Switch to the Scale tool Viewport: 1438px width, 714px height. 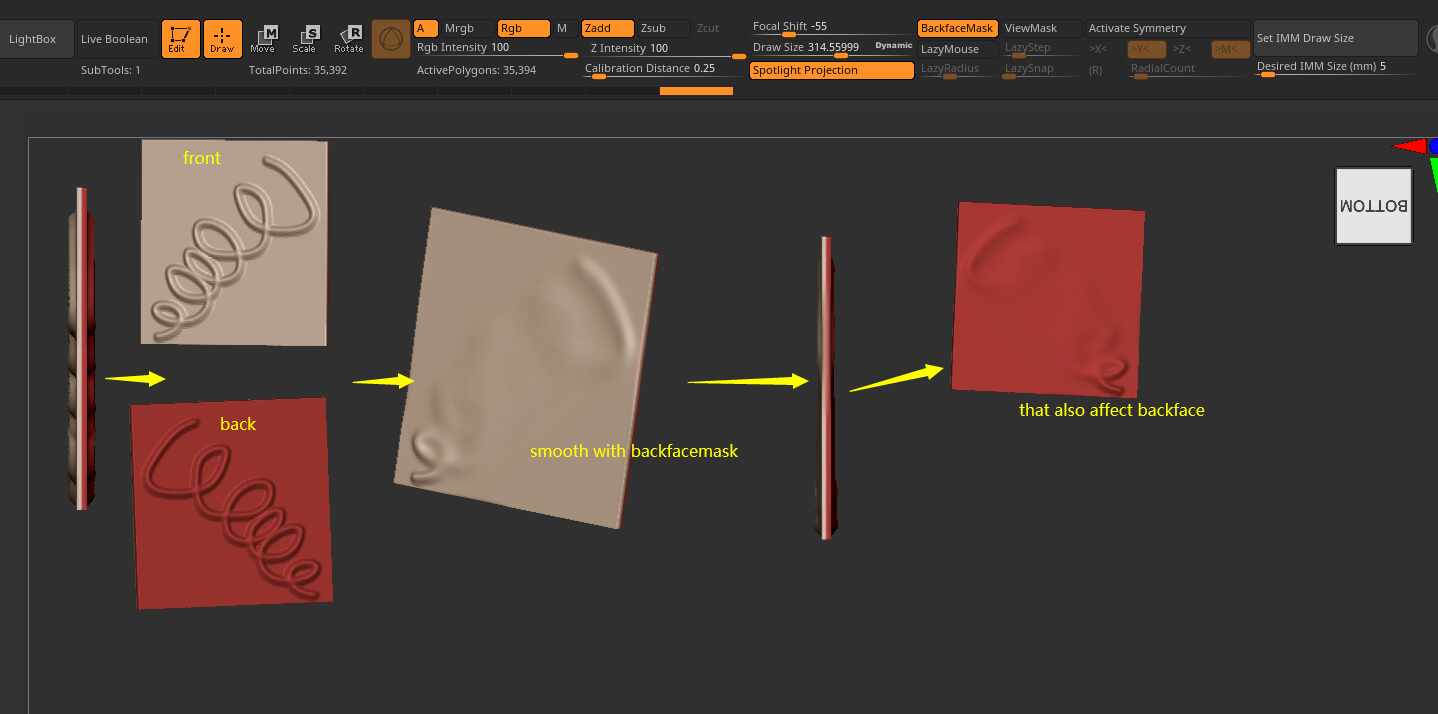[305, 39]
